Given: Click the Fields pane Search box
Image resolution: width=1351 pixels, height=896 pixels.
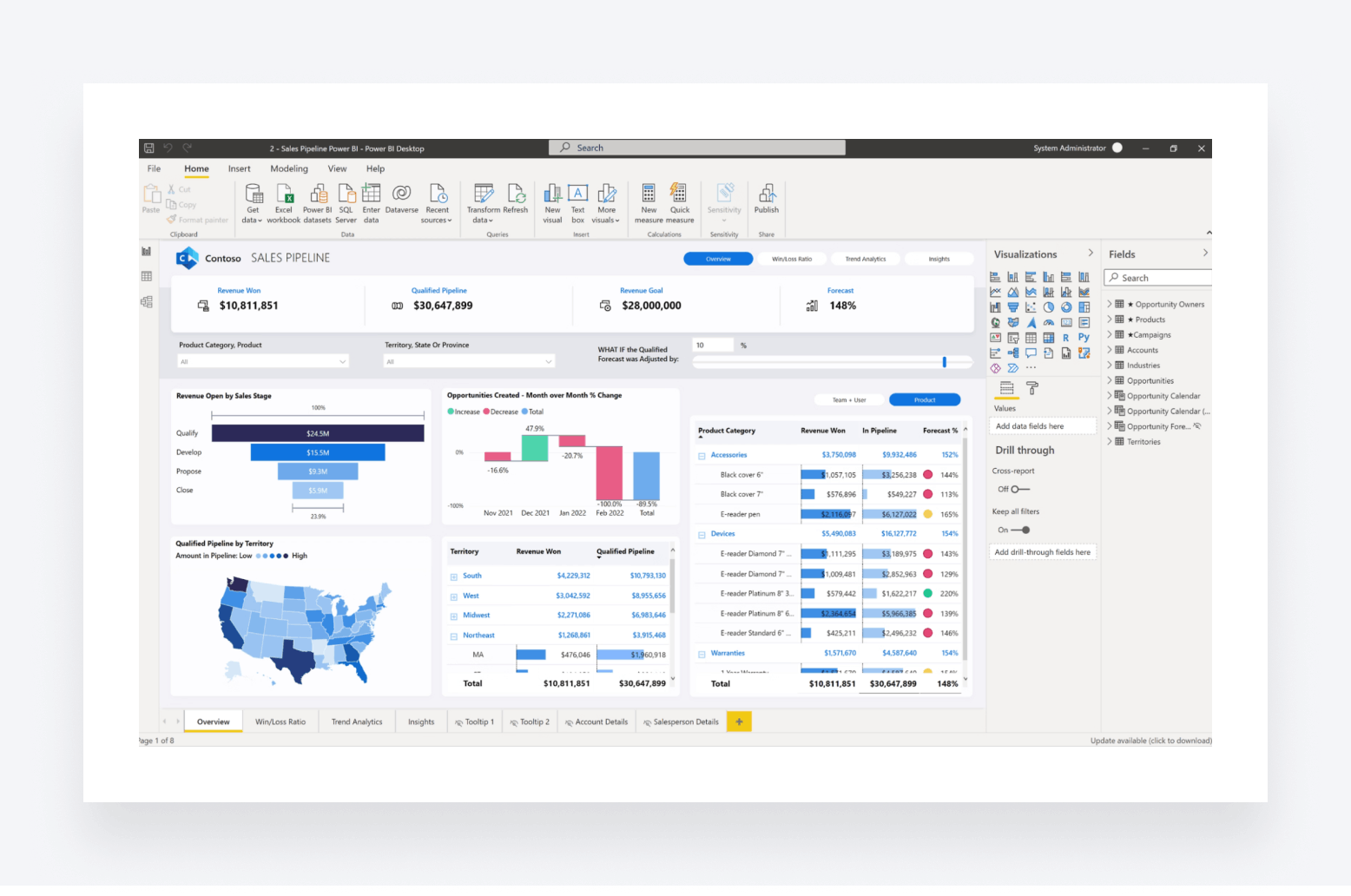Looking at the screenshot, I should point(1159,278).
